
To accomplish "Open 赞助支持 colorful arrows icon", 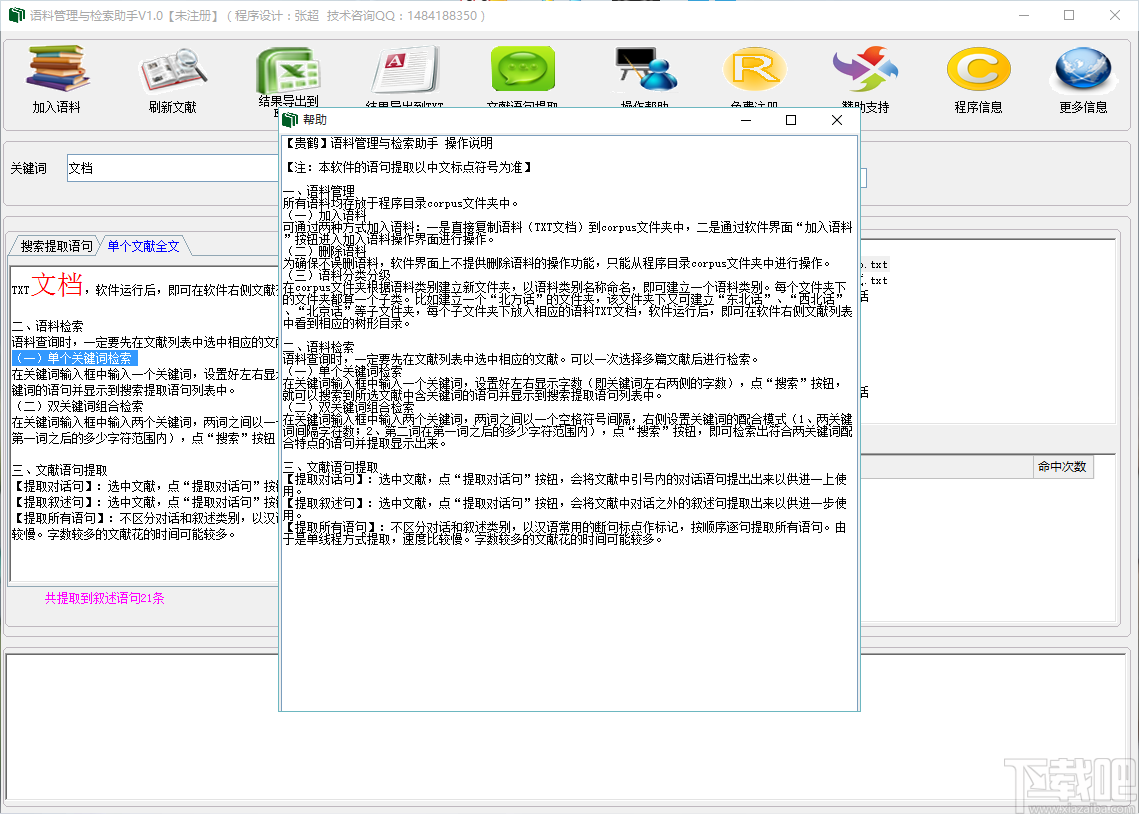I will [x=865, y=70].
